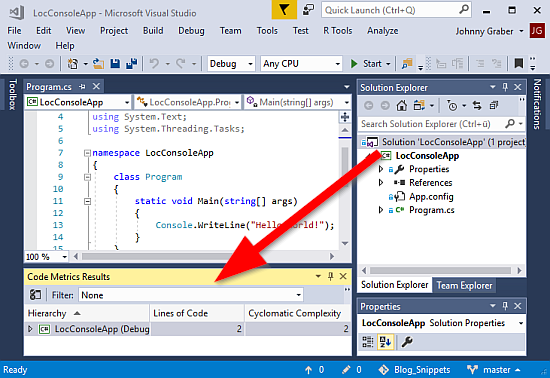This screenshot has height=378, width=550.
Task: Expand the Properties node
Action: pos(381,169)
